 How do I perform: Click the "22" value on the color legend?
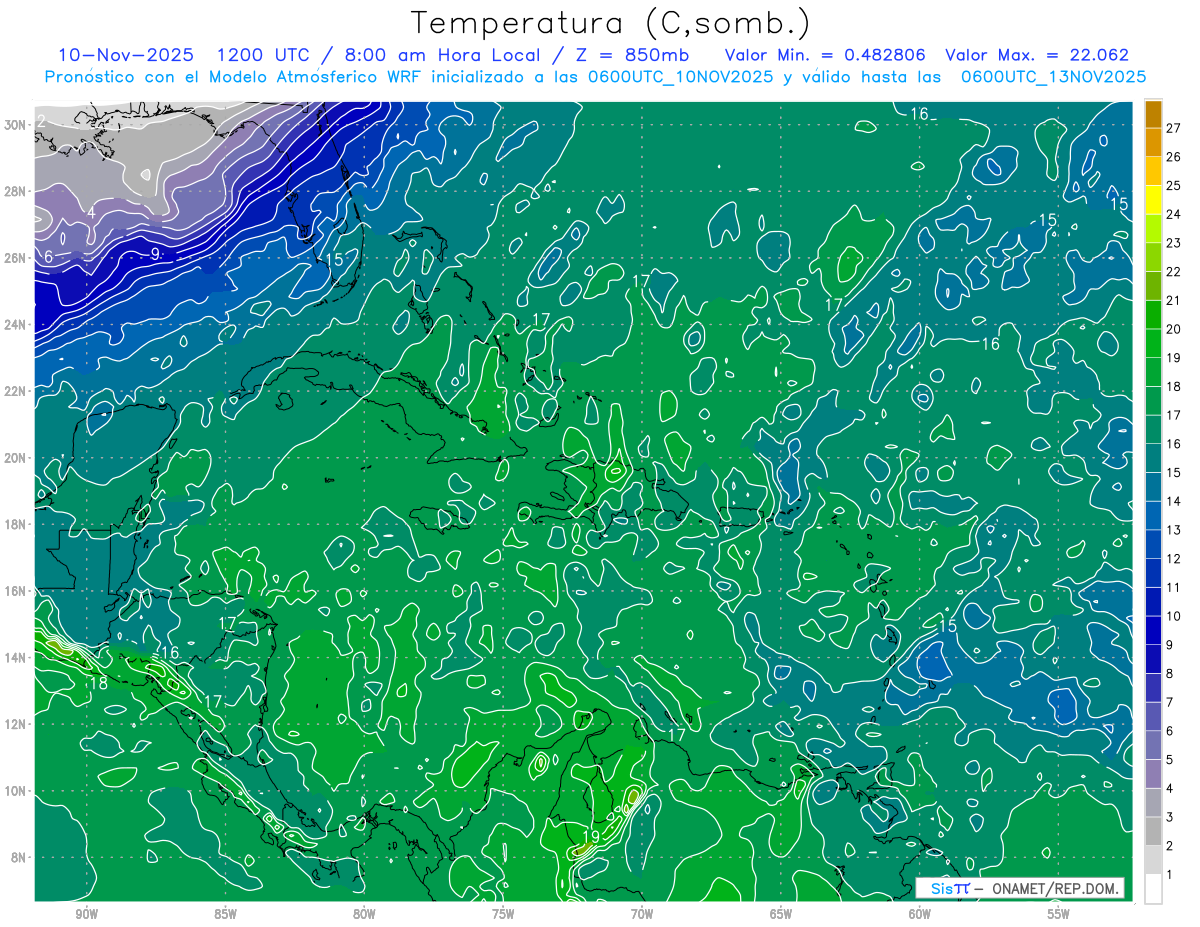click(x=1173, y=272)
